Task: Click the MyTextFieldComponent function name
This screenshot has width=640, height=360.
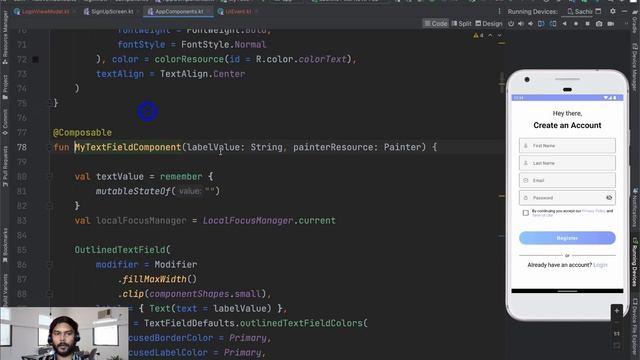Action: 128,147
